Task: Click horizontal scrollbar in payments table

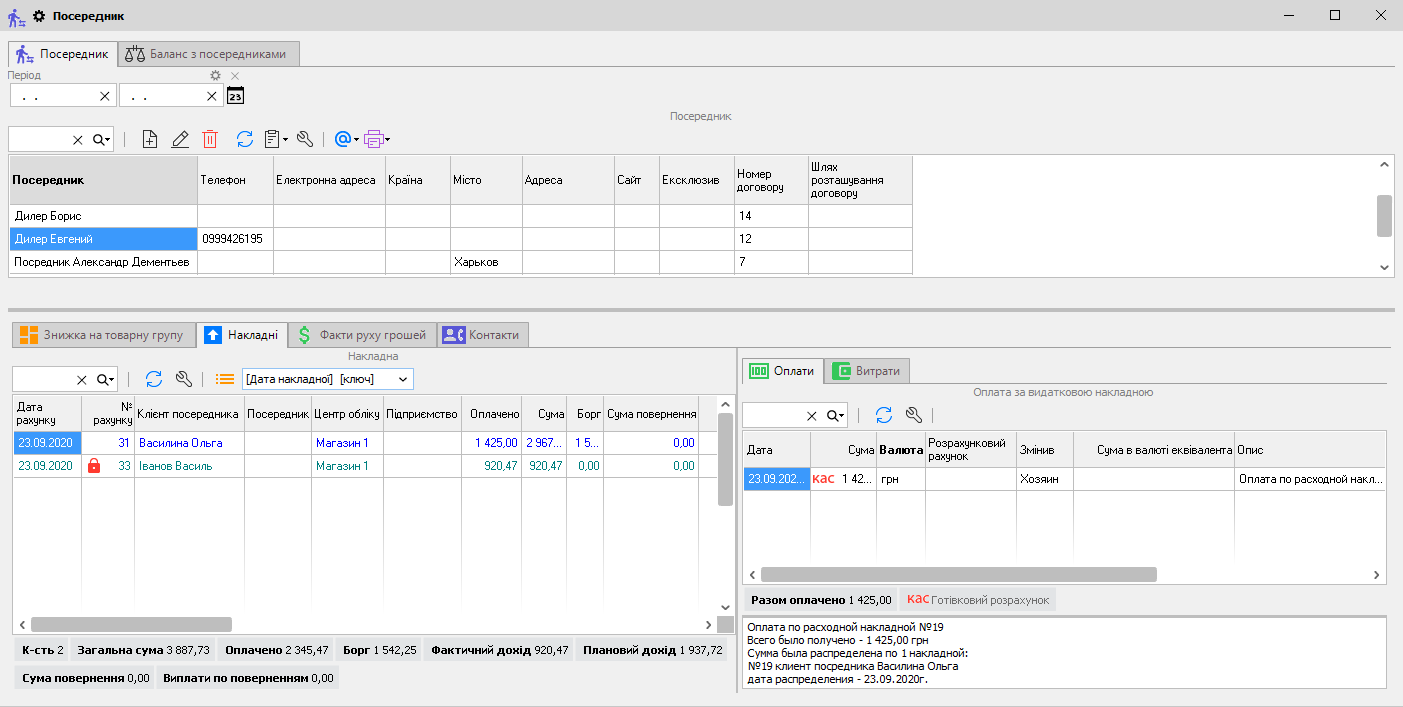Action: click(958, 575)
